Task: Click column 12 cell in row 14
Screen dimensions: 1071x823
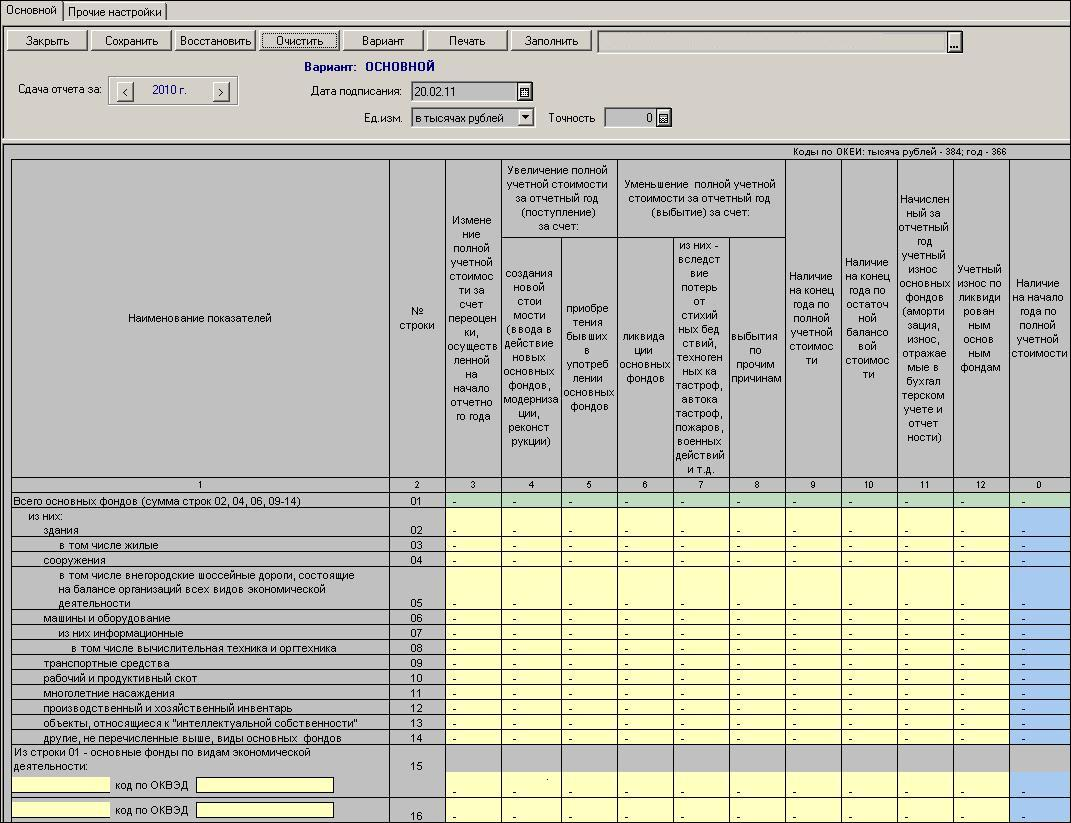Action: (x=982, y=738)
